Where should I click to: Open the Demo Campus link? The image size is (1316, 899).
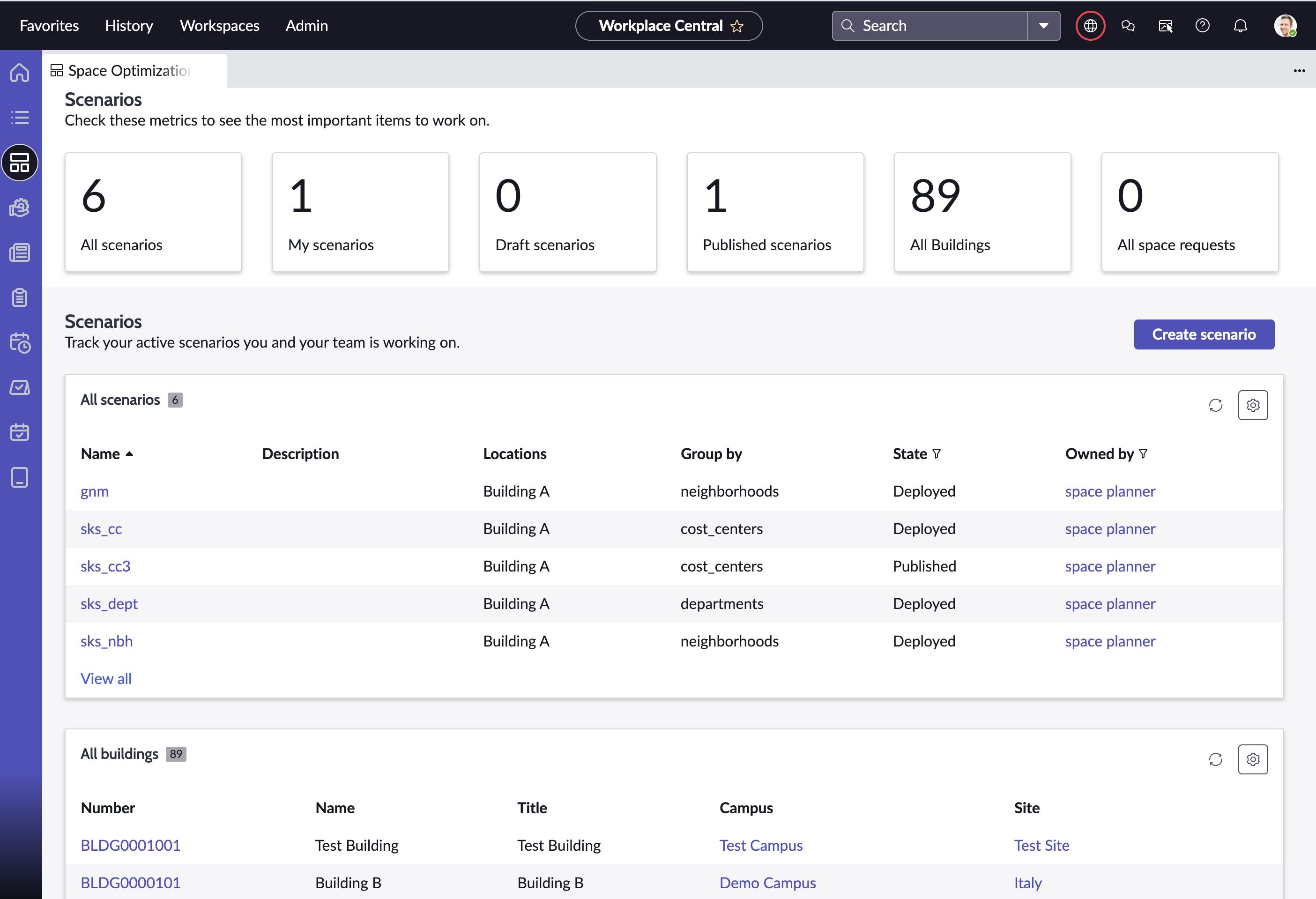click(x=767, y=883)
